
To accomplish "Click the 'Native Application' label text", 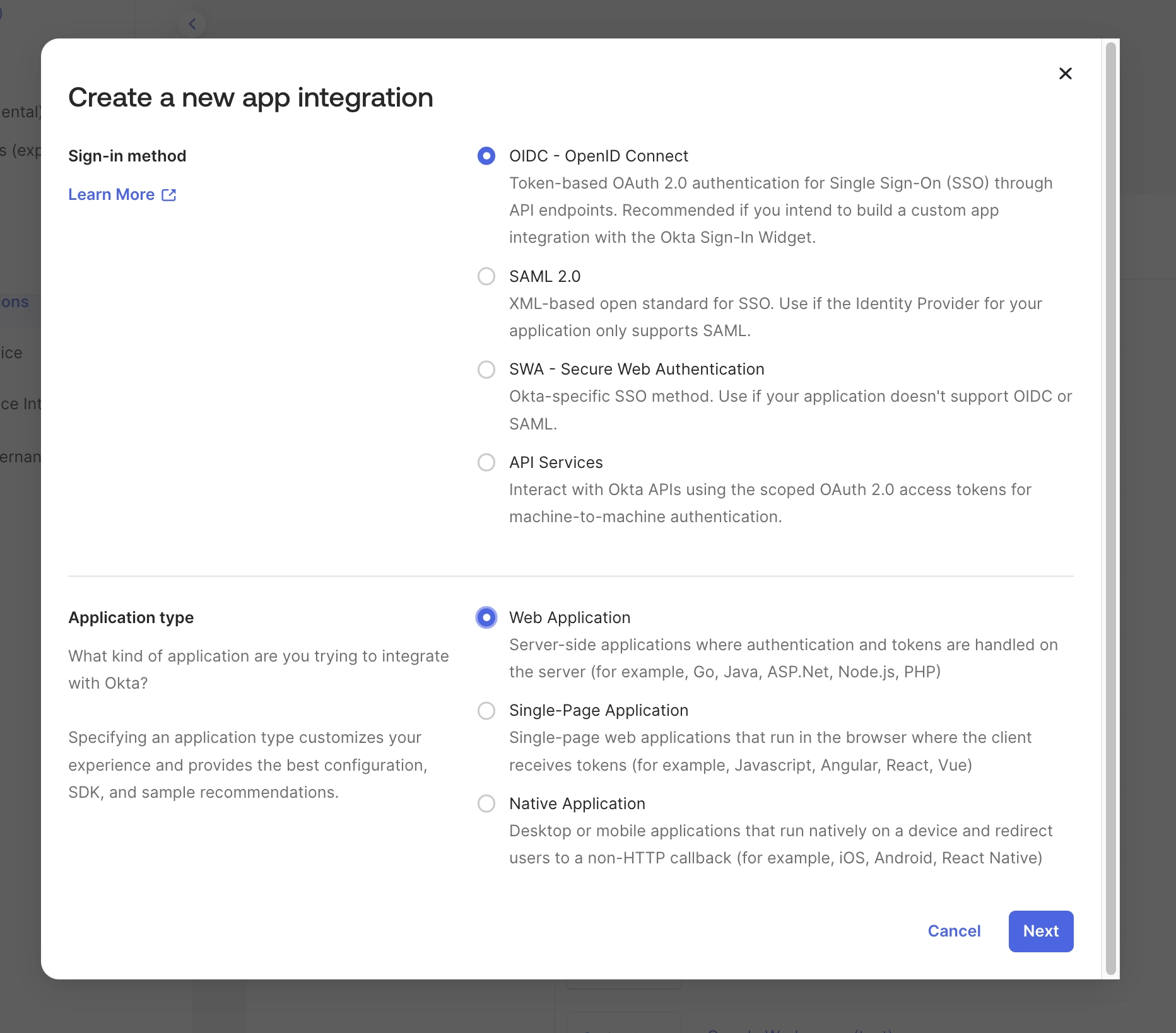I will 577,803.
